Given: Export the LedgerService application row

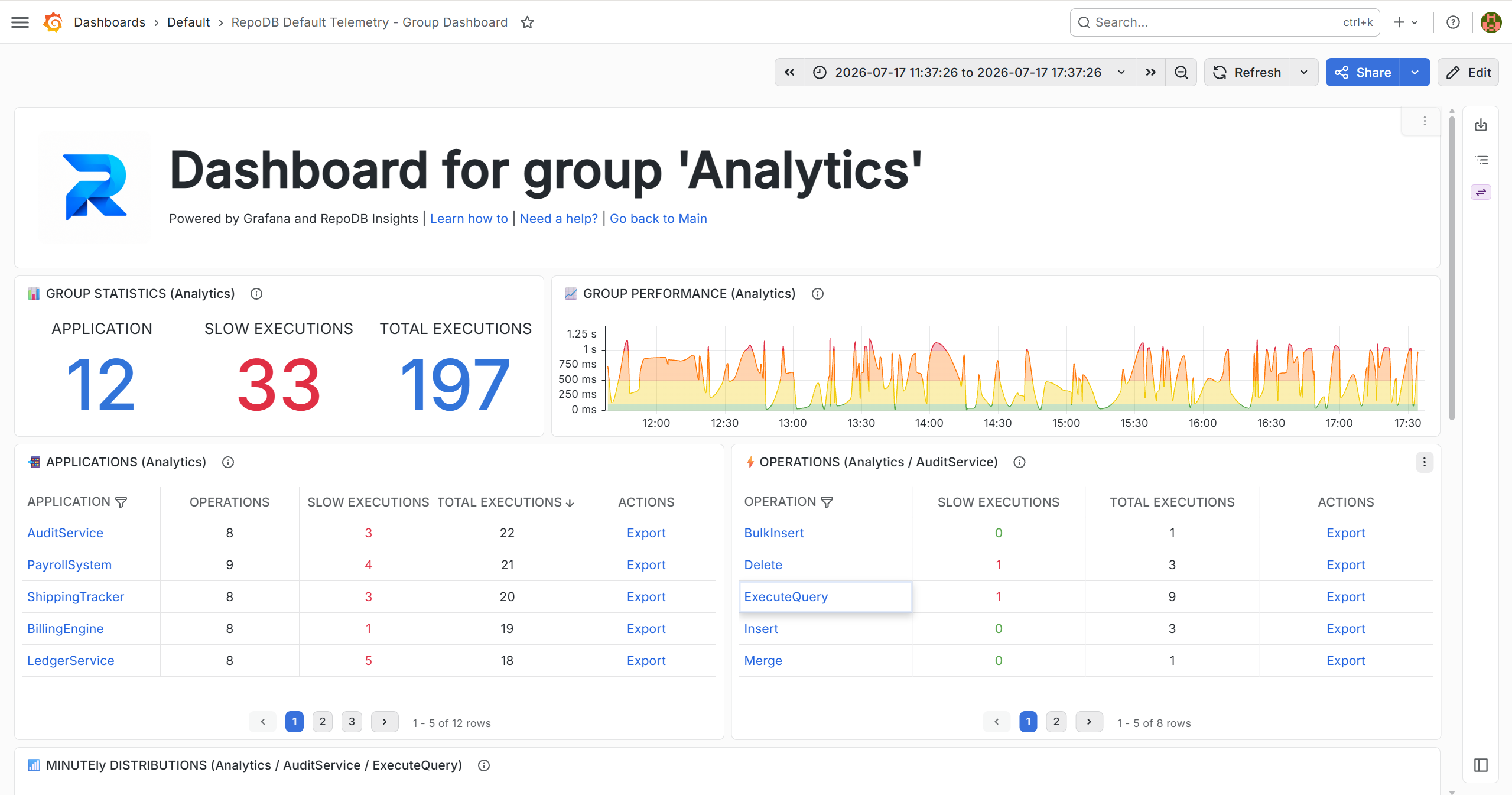Looking at the screenshot, I should (x=646, y=661).
